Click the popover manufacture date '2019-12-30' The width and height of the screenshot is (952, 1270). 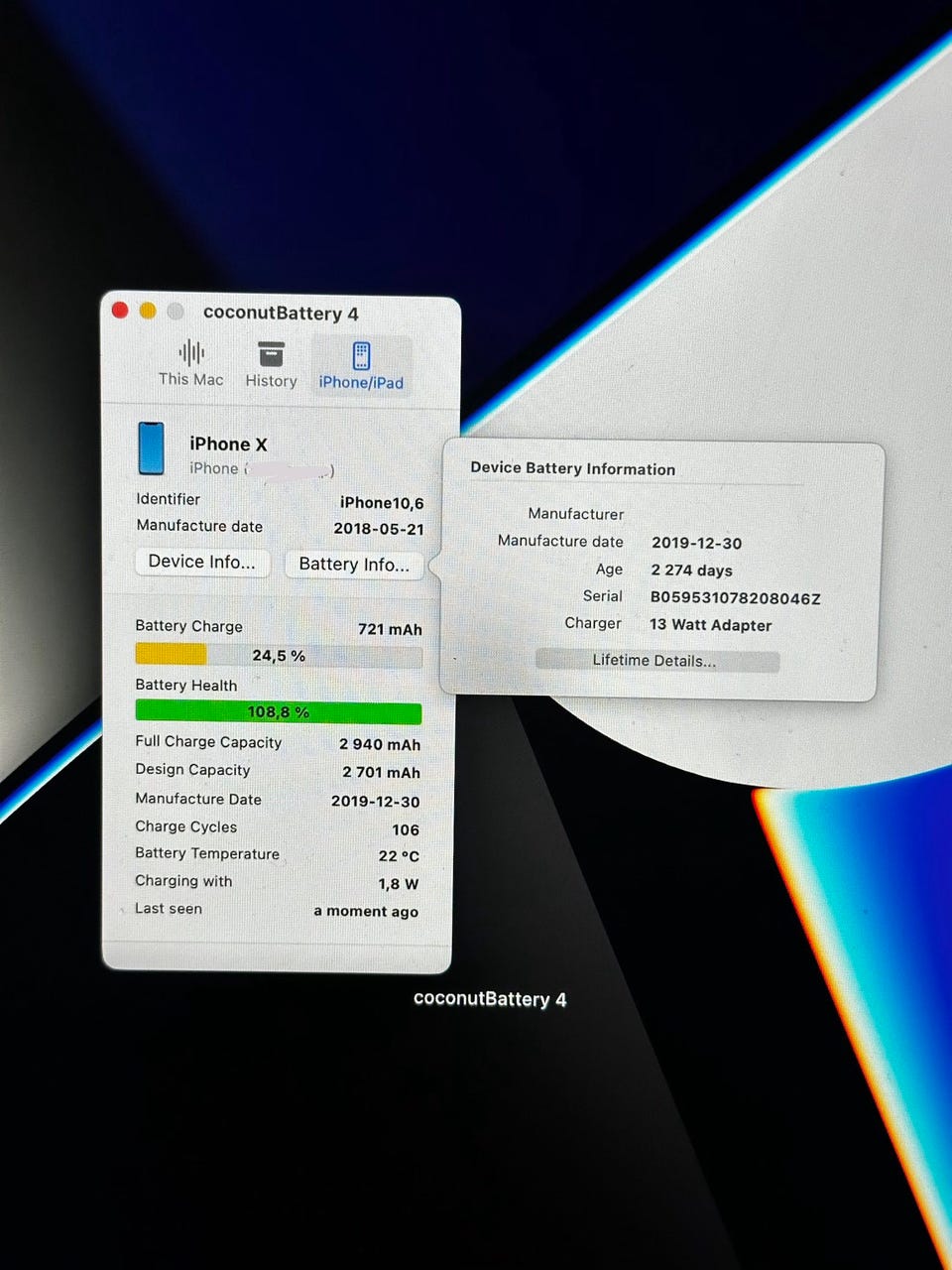click(697, 543)
